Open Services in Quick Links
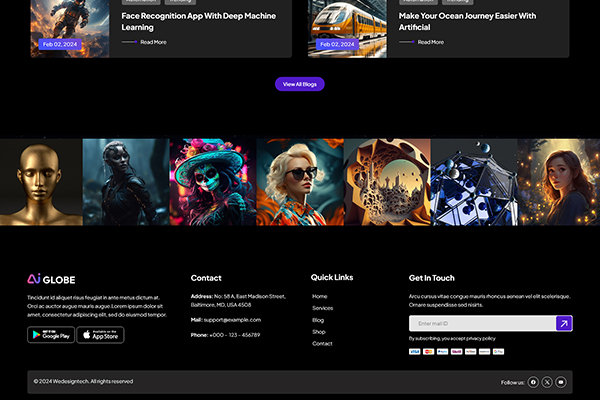The height and width of the screenshot is (400, 600). (x=322, y=308)
